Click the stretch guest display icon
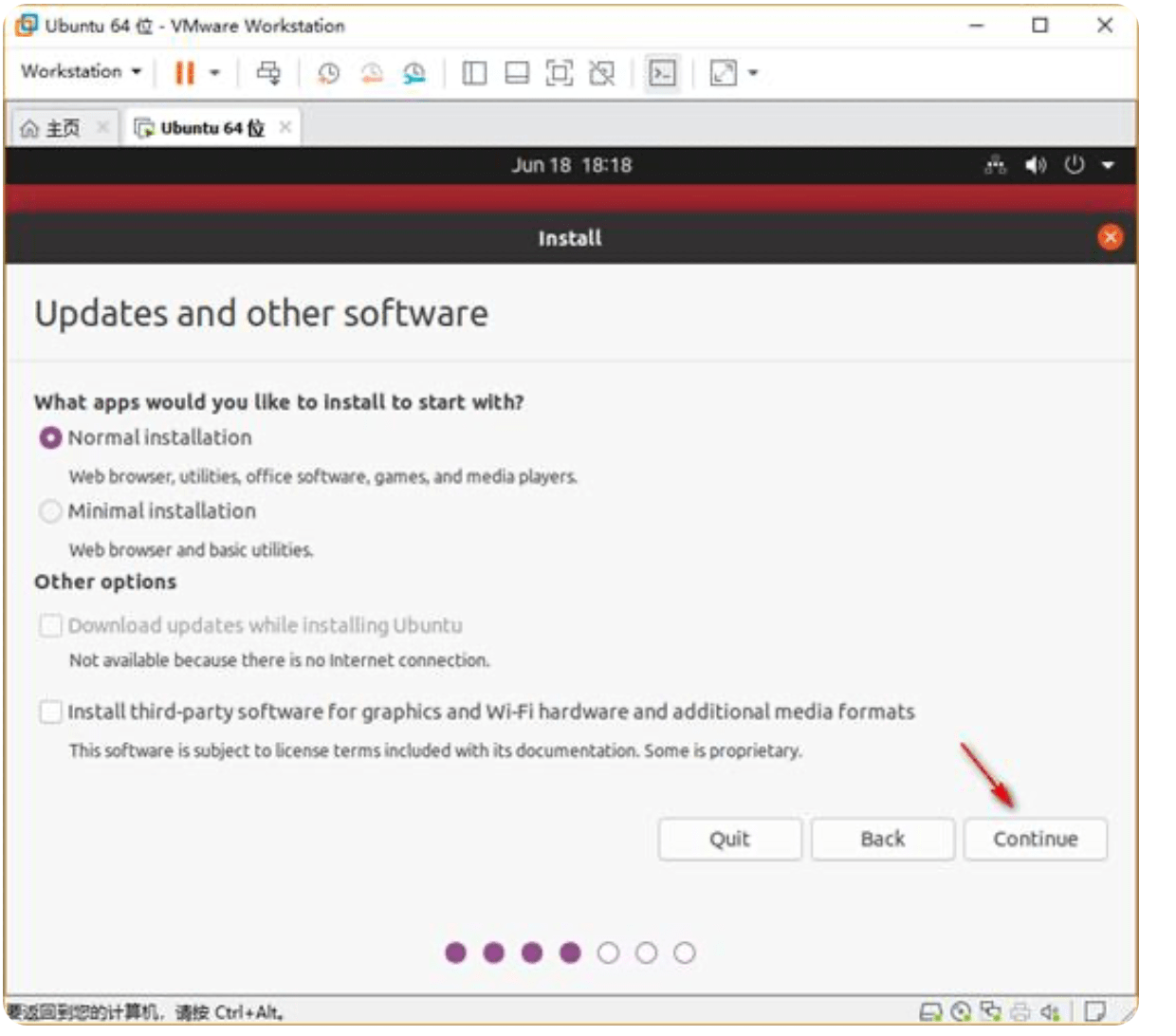 coord(723,73)
